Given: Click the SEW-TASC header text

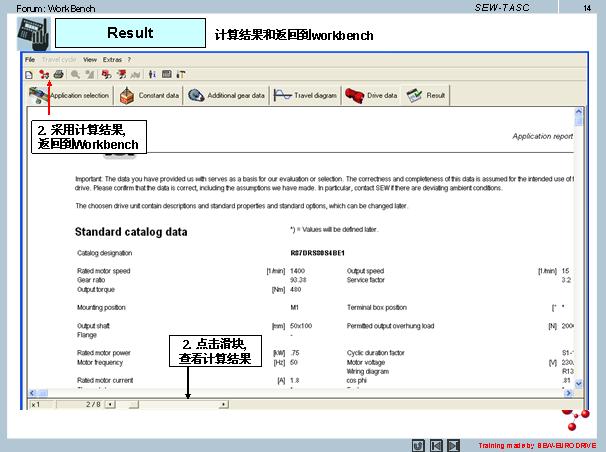Looking at the screenshot, I should pyautogui.click(x=502, y=7).
